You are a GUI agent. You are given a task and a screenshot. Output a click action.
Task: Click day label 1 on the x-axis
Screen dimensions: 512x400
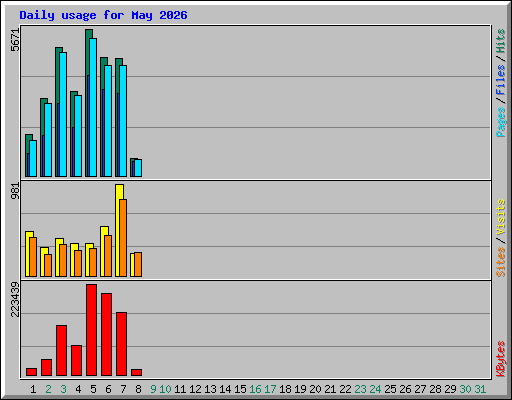(33, 389)
